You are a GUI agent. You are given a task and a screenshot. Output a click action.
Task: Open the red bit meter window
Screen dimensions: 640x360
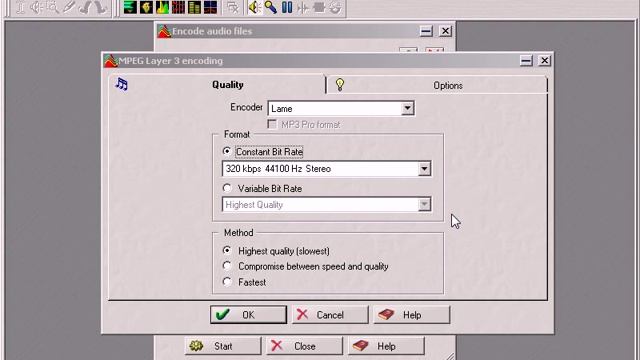[178, 7]
